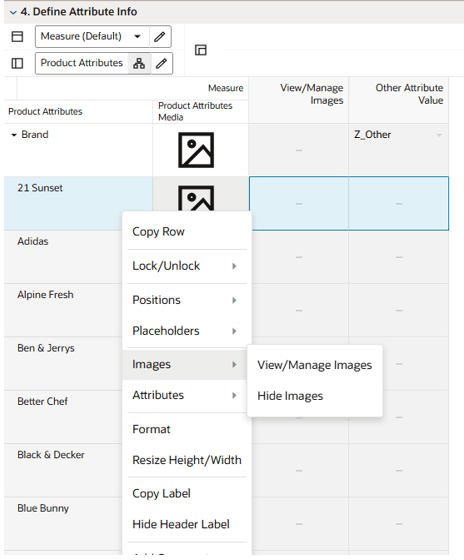The image size is (464, 560).
Task: Open the Product Attributes hierarchy icon
Action: click(139, 63)
